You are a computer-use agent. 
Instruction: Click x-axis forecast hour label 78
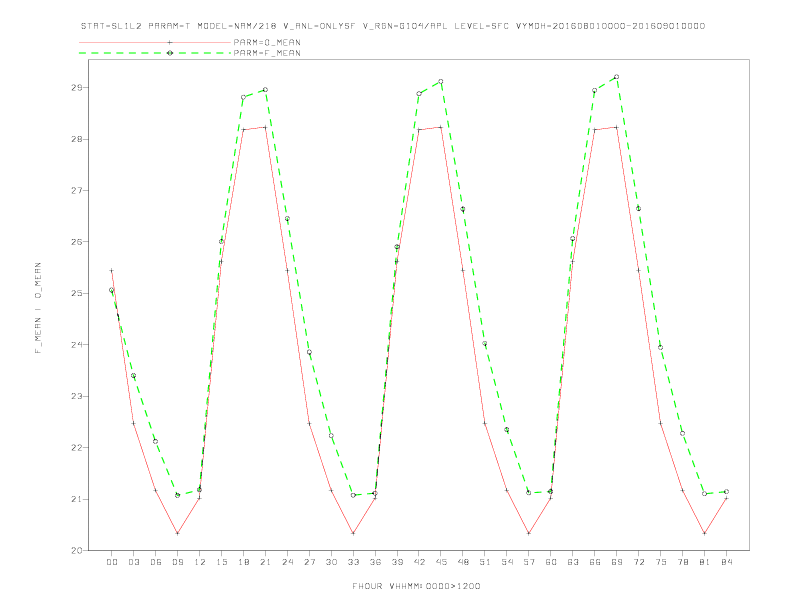(682, 562)
